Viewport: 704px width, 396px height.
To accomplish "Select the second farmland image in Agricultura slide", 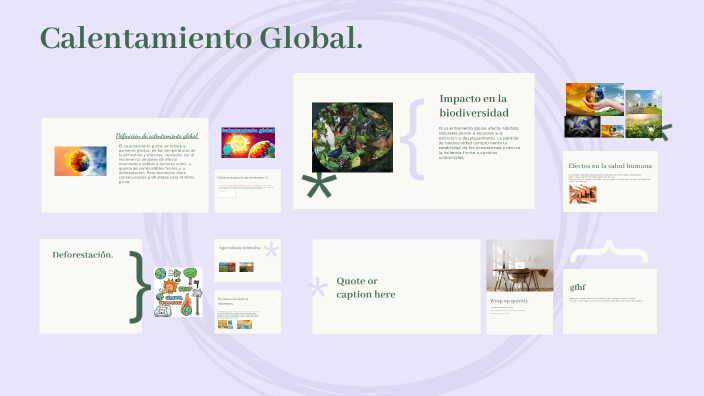I will pos(246,267).
